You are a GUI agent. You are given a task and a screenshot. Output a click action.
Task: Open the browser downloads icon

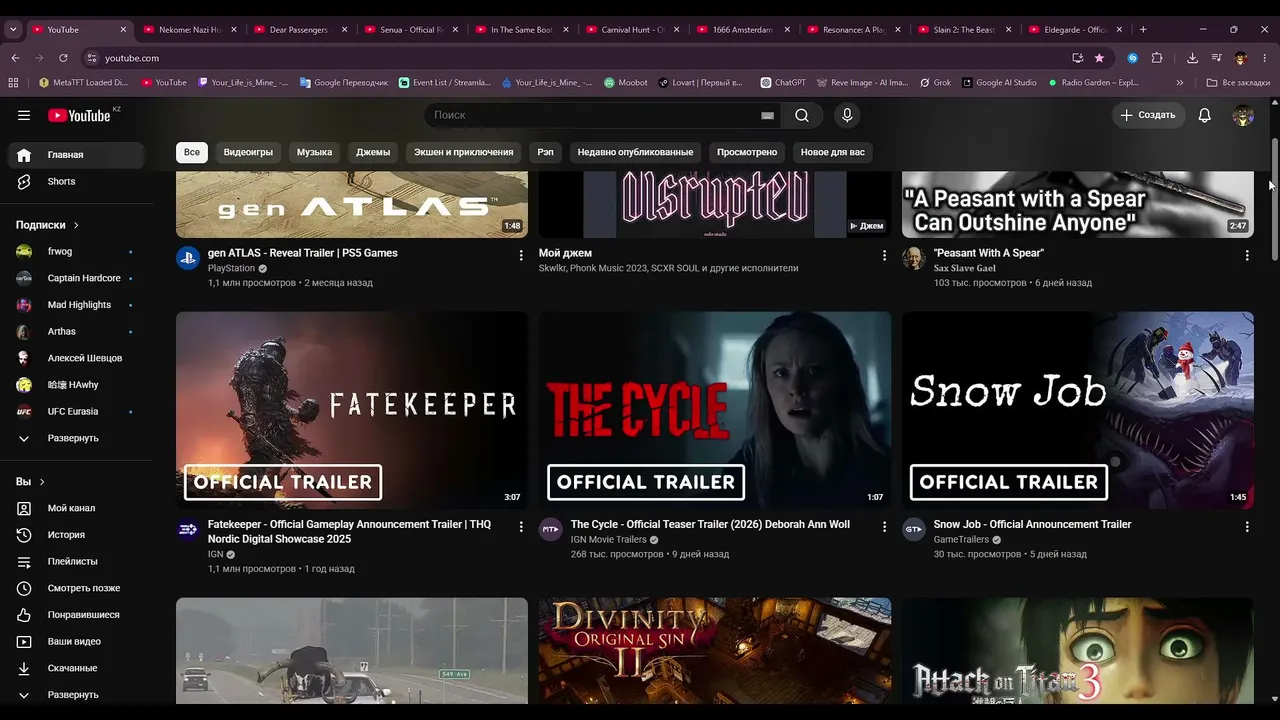click(x=1192, y=58)
